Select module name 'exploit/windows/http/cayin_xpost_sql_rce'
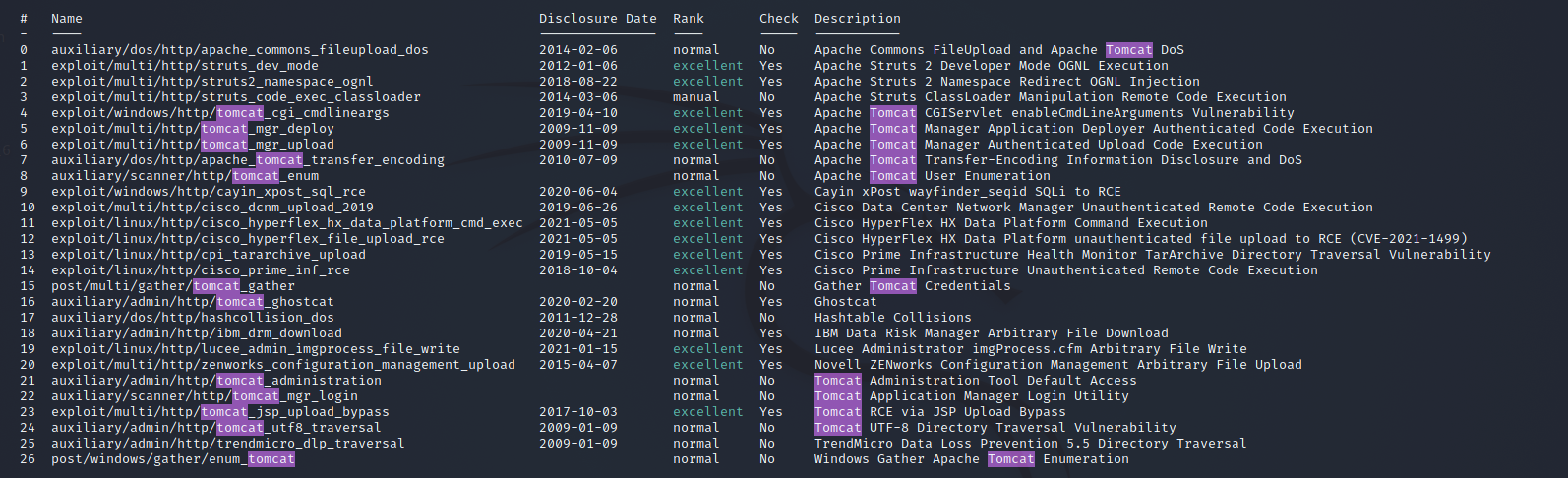The width and height of the screenshot is (1568, 478). pos(209,192)
